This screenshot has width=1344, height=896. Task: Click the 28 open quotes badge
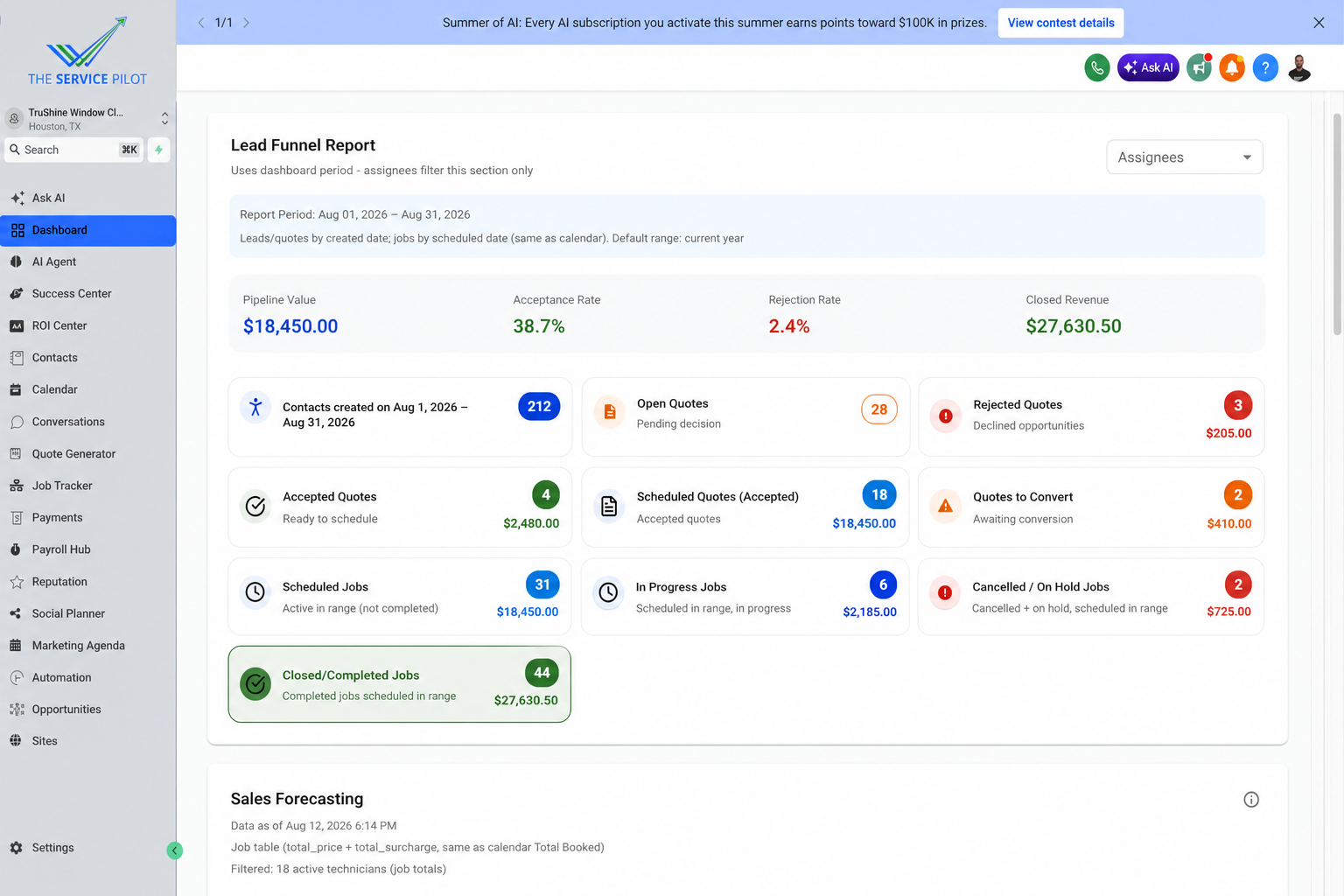[x=879, y=409]
